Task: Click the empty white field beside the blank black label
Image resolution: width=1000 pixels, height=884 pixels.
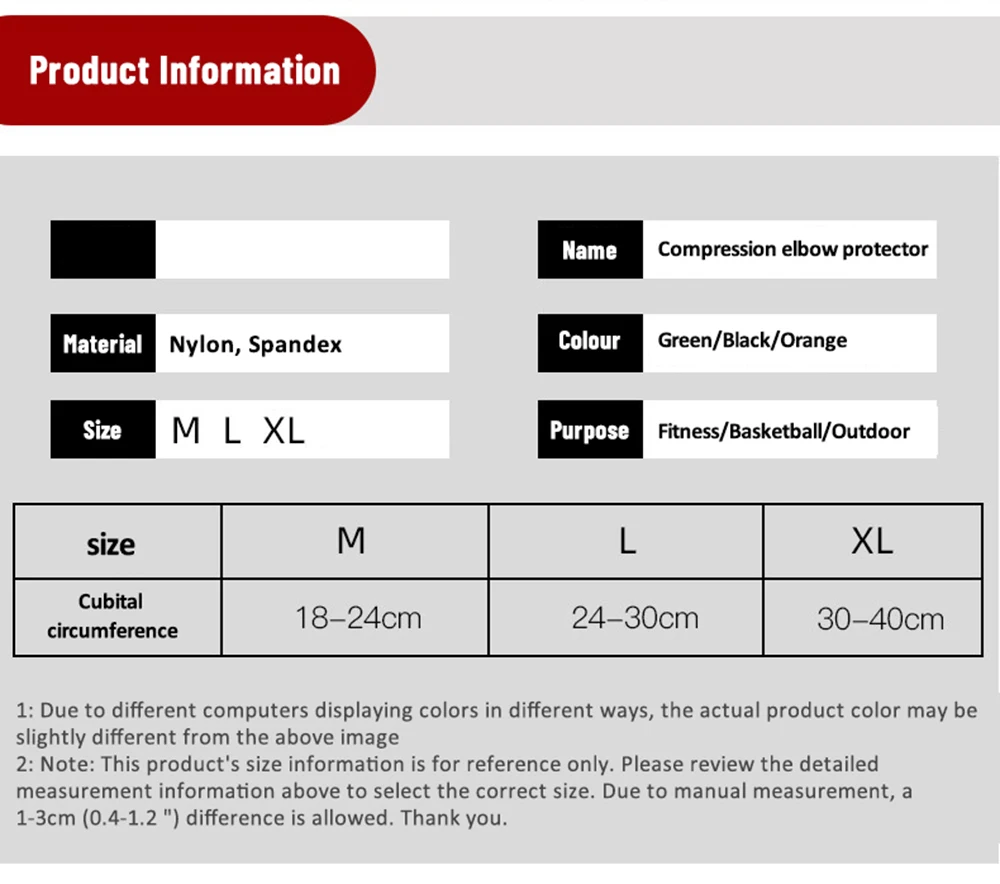Action: pos(302,250)
